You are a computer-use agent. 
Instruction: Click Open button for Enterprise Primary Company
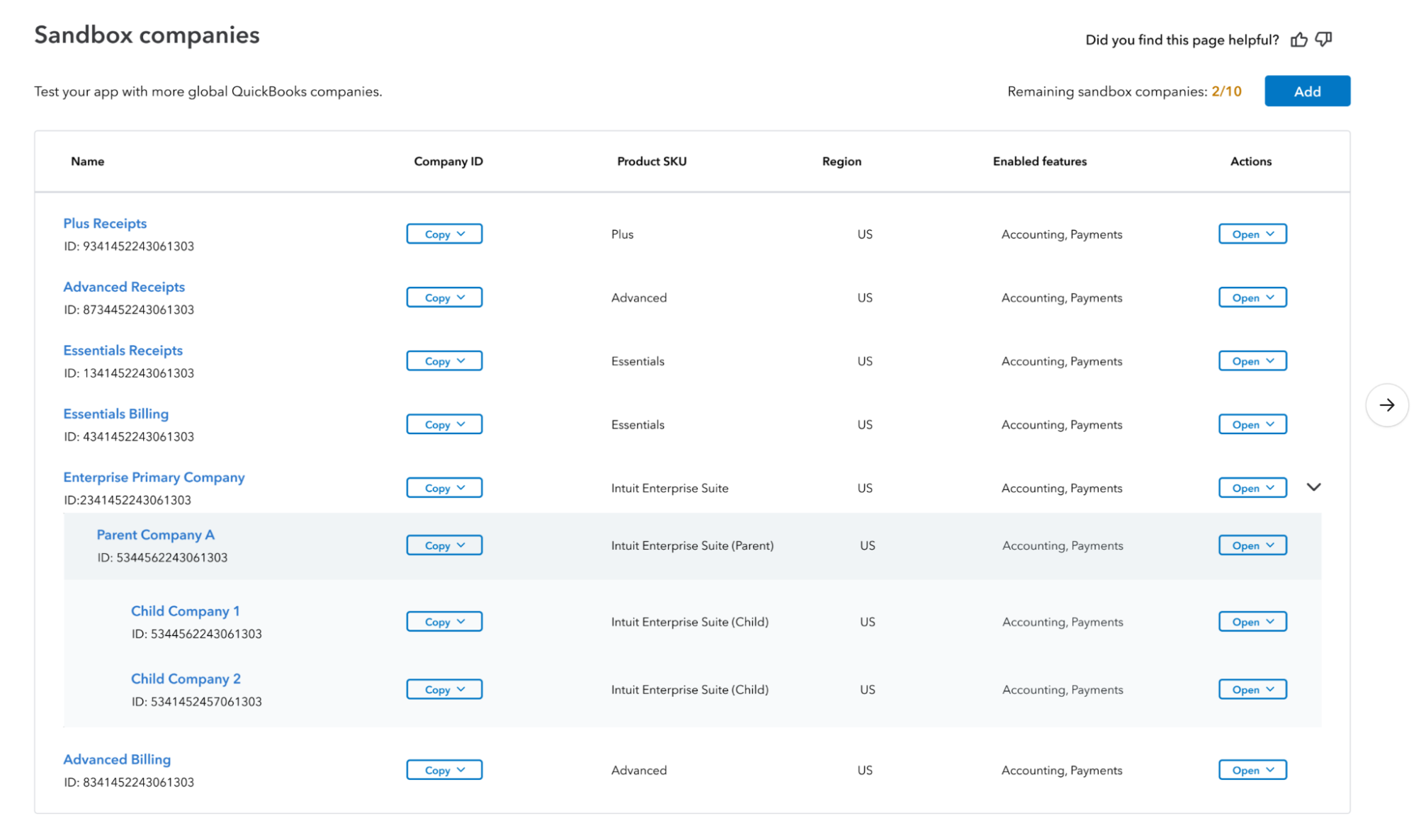tap(1252, 488)
